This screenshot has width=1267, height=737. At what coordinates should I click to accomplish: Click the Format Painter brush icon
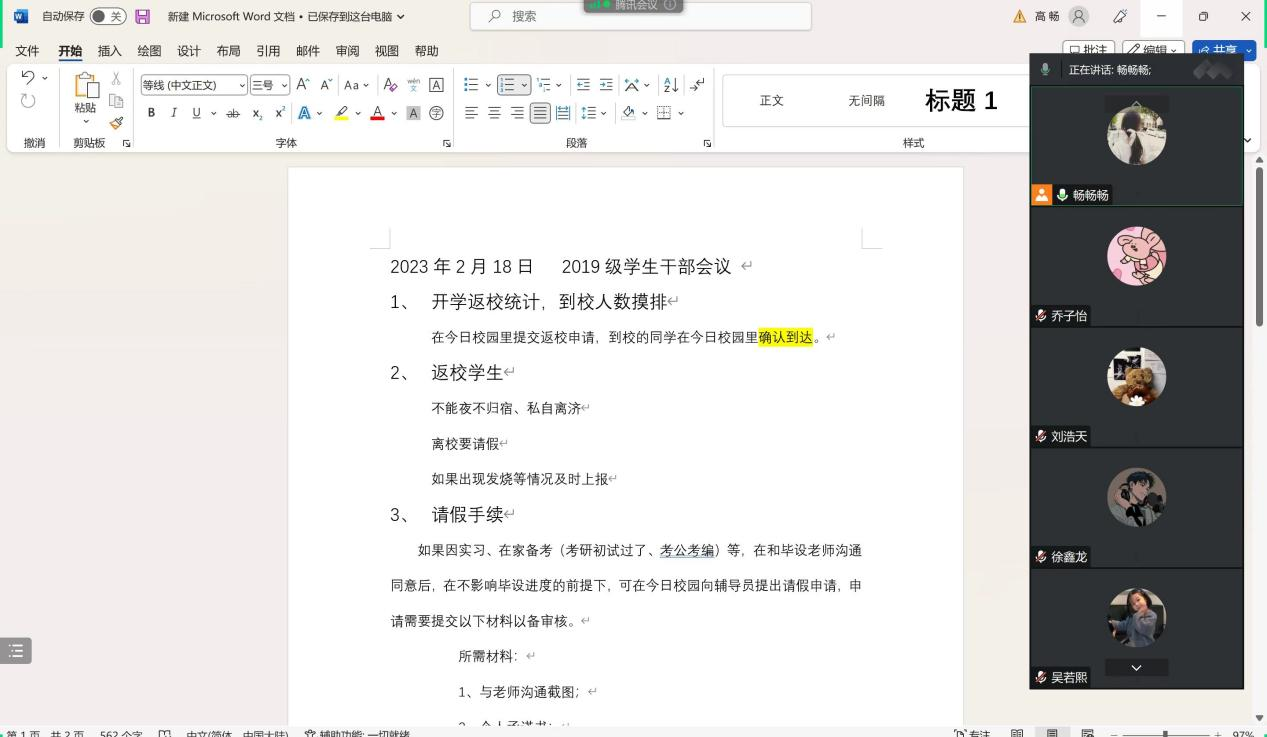tap(116, 123)
